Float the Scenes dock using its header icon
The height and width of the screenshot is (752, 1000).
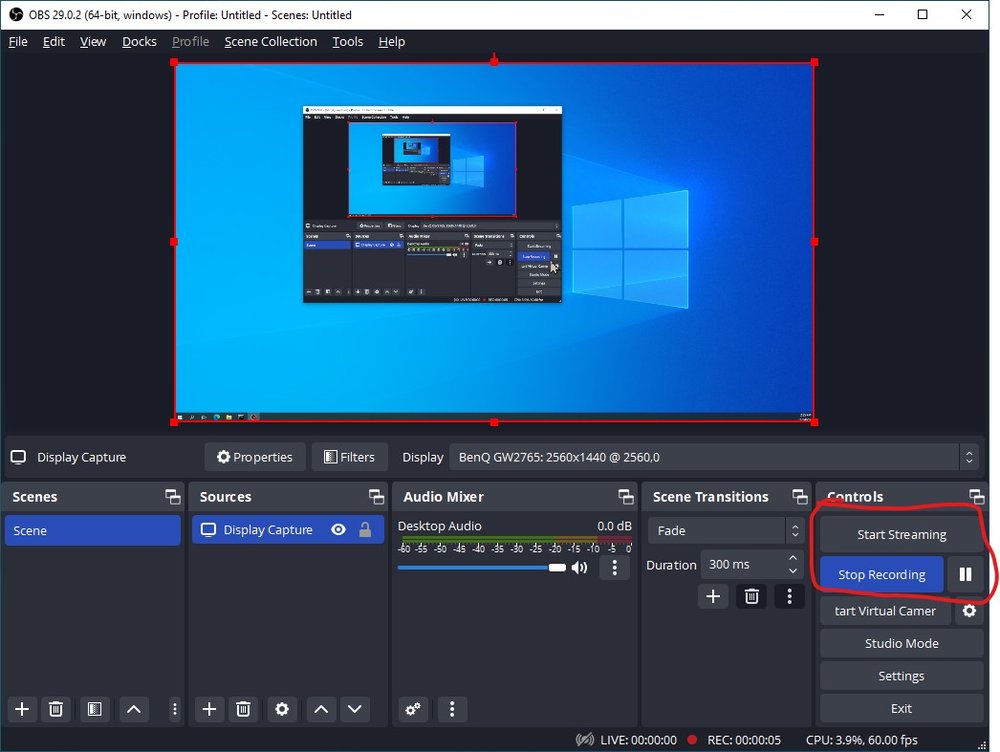click(x=173, y=497)
